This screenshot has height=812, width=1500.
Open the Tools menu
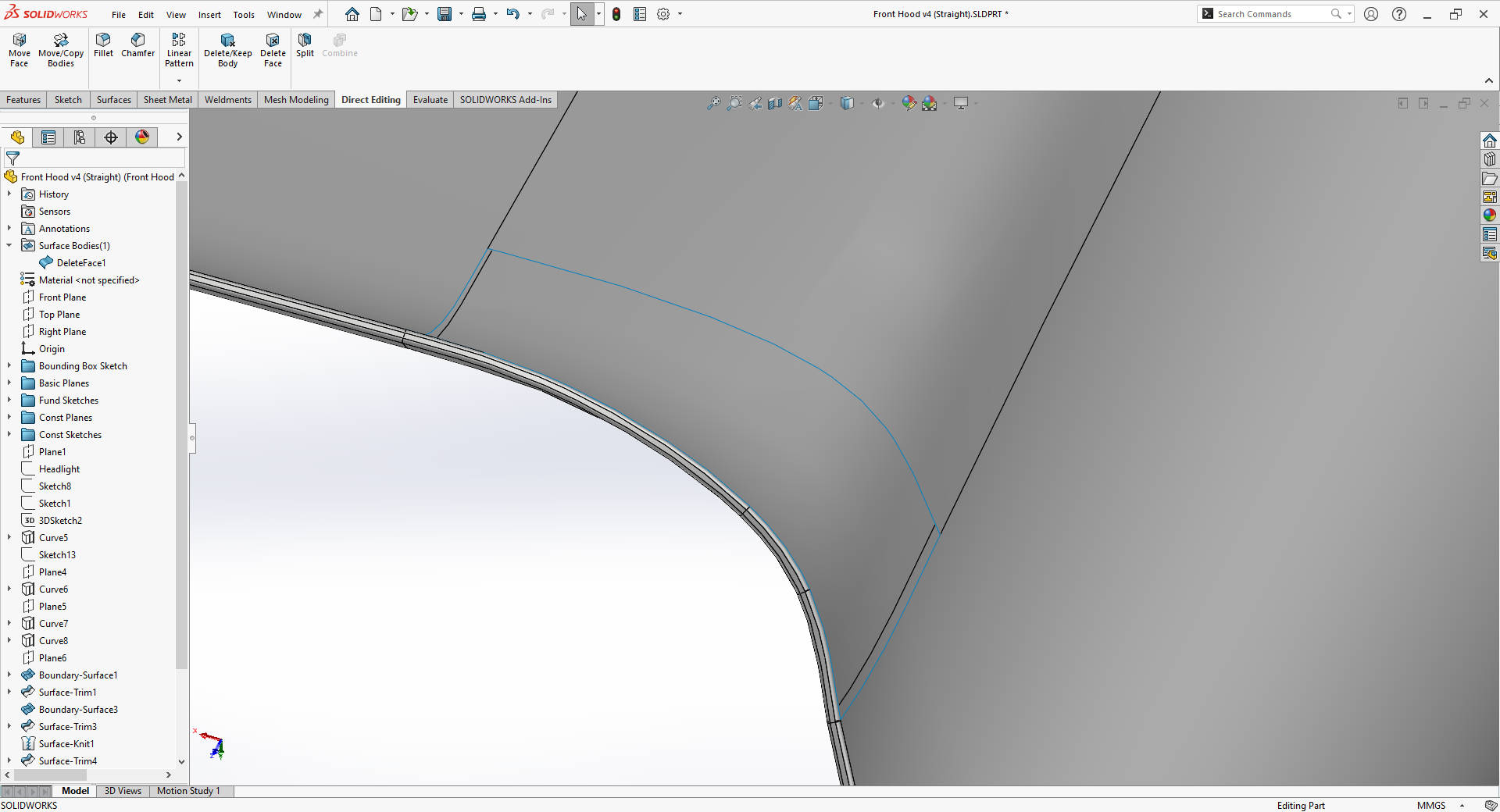coord(244,14)
